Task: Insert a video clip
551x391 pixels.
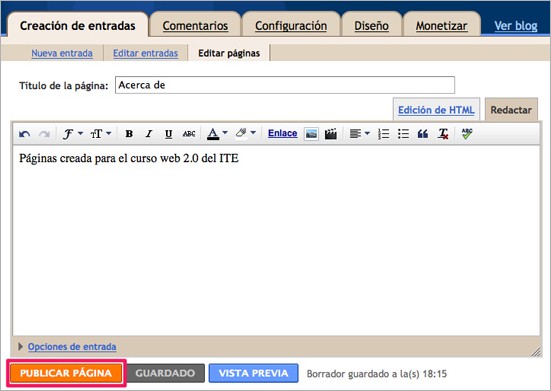Action: (x=330, y=134)
